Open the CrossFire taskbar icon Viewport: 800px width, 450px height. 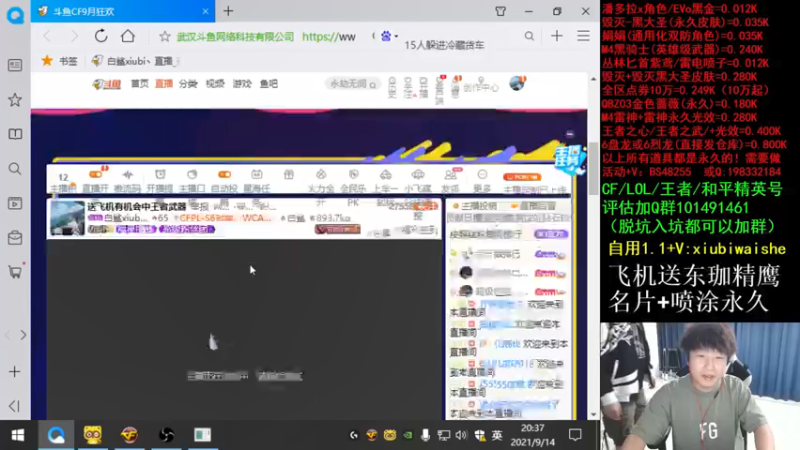pos(129,435)
